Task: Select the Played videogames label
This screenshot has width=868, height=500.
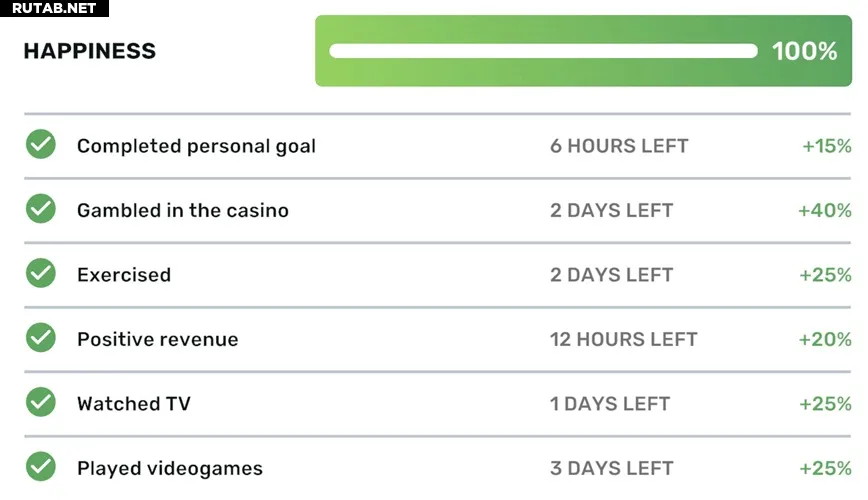Action: coord(170,468)
